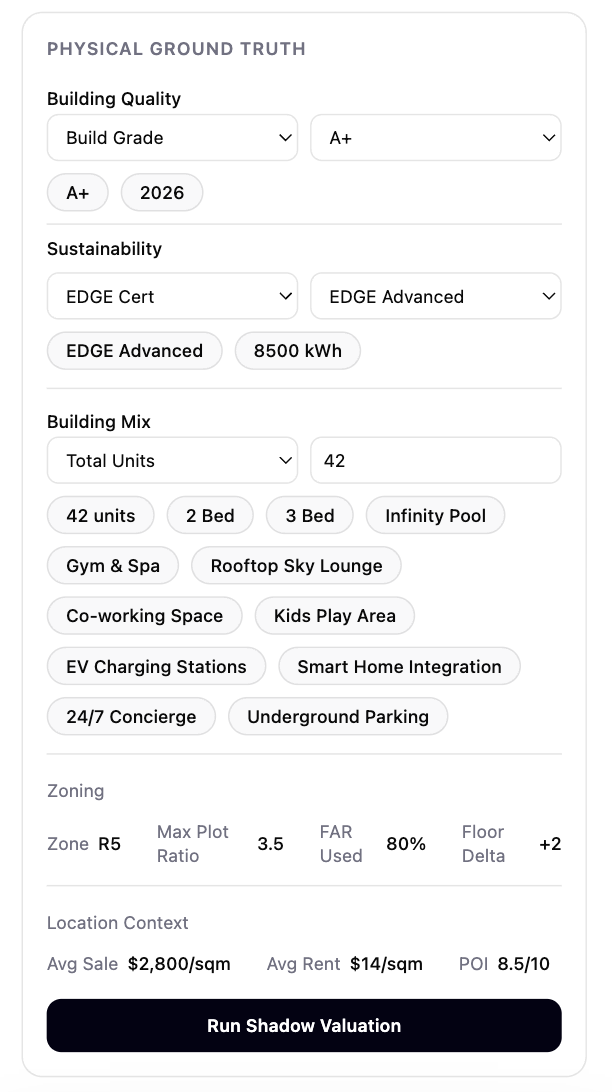The image size is (612, 1092).
Task: Select the 42 units chip
Action: click(101, 516)
